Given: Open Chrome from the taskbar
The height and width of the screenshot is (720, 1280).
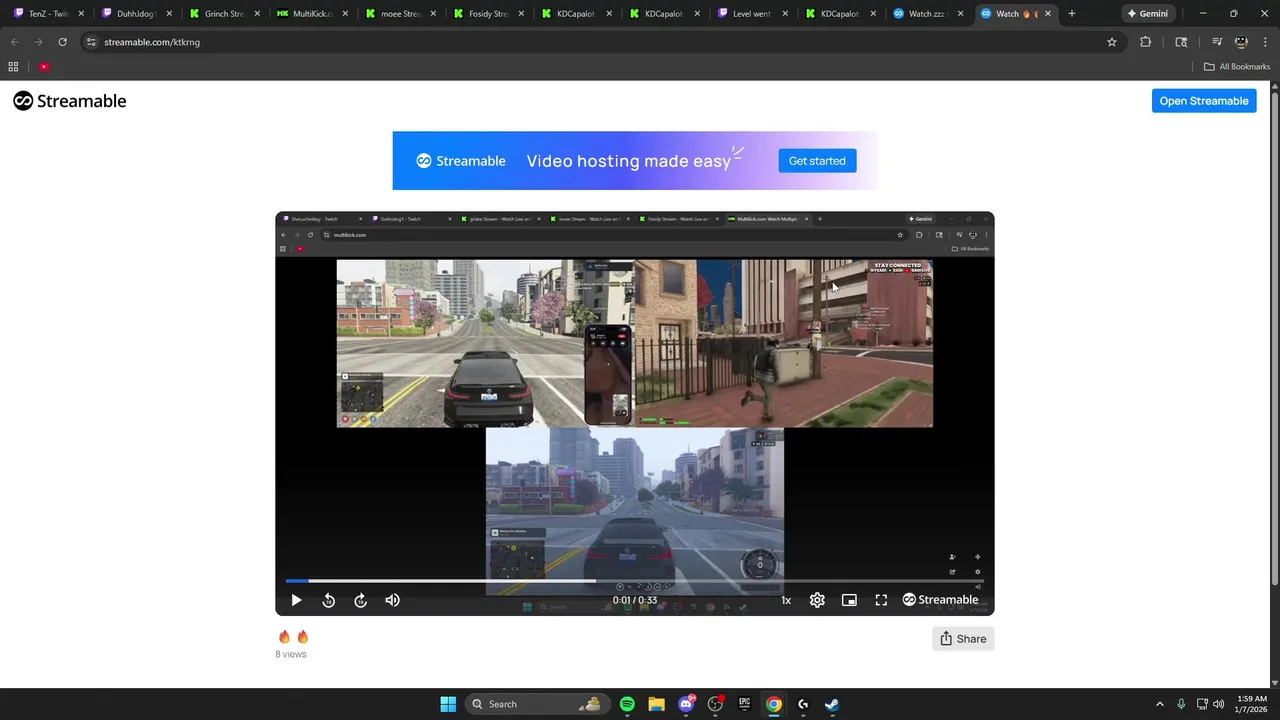Looking at the screenshot, I should (773, 704).
